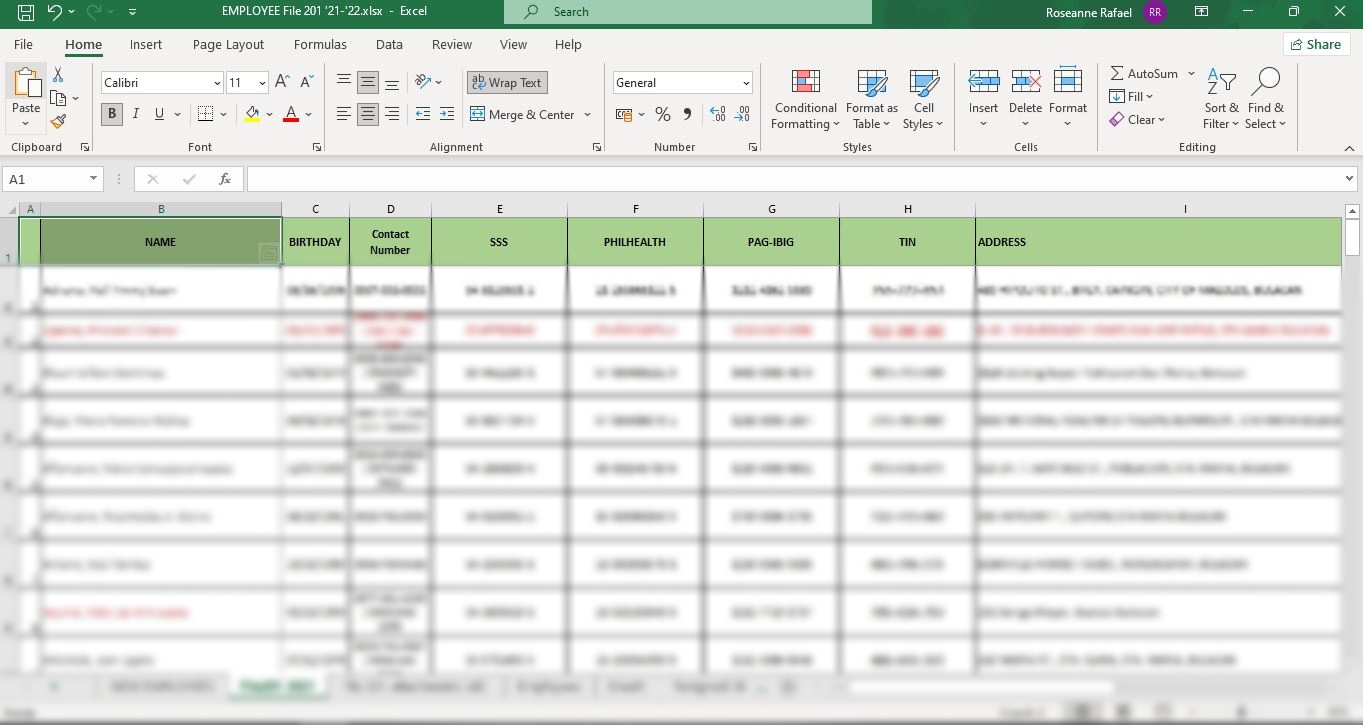Apply borders with the Borders icon
The height and width of the screenshot is (725, 1363).
click(x=205, y=114)
